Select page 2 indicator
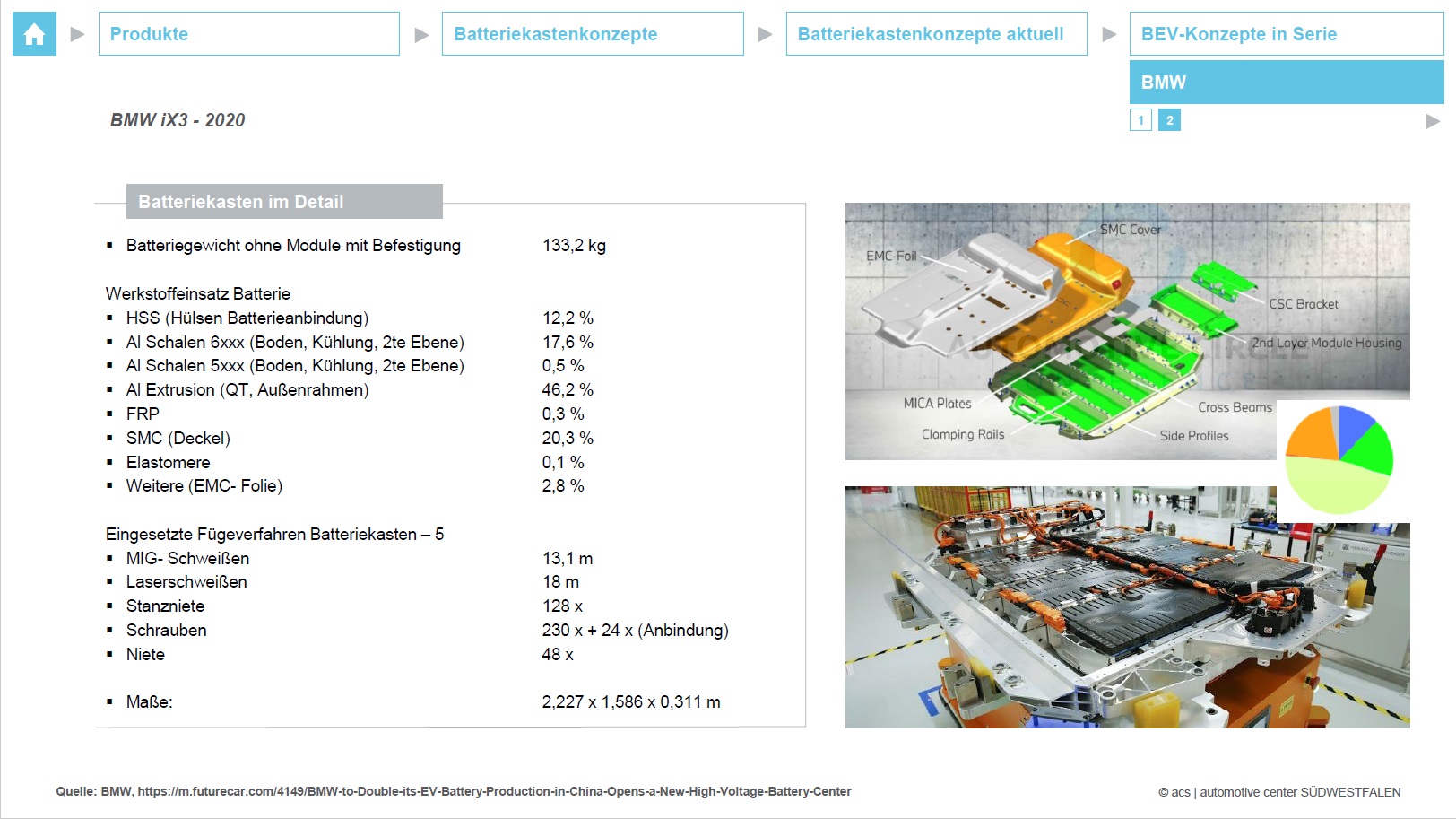Image resolution: width=1456 pixels, height=819 pixels. [x=1169, y=120]
